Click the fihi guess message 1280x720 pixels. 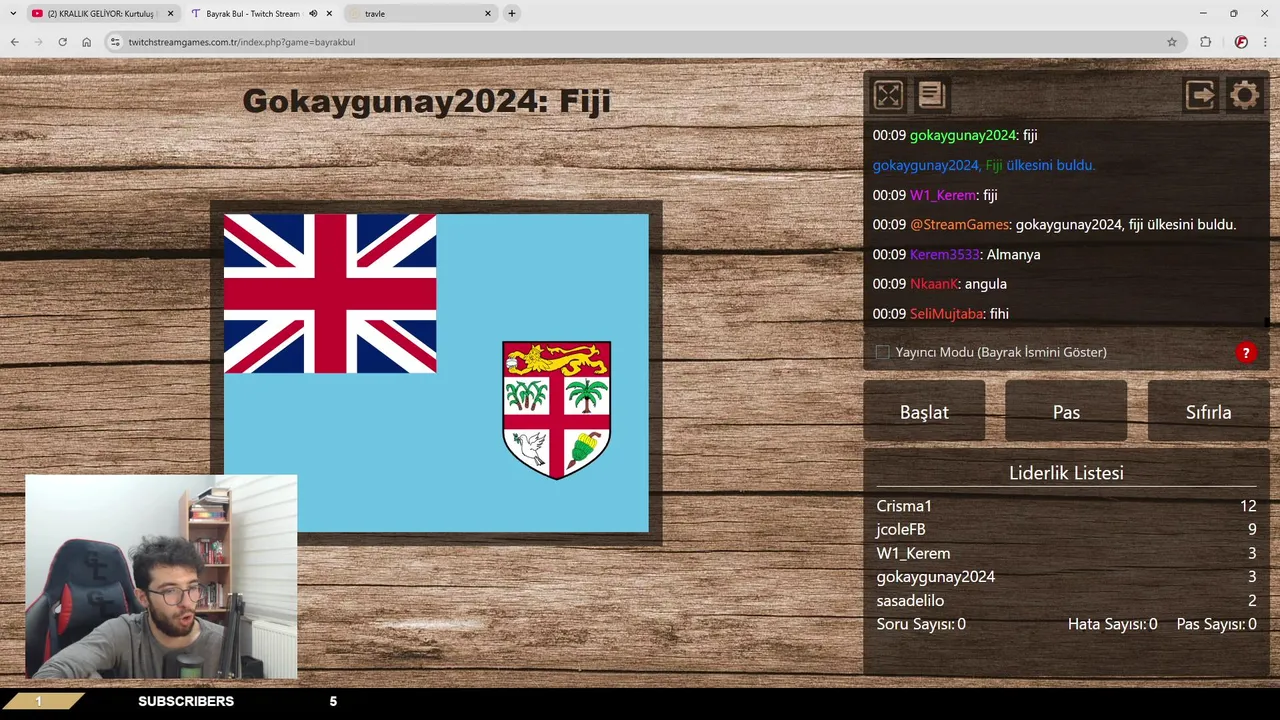tap(999, 314)
